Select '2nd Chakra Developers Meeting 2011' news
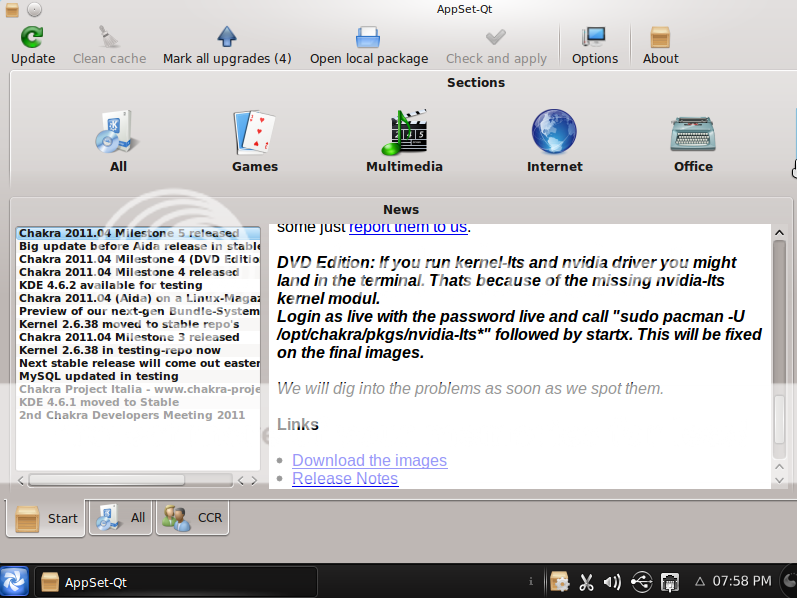This screenshot has width=797, height=598. tap(138, 415)
